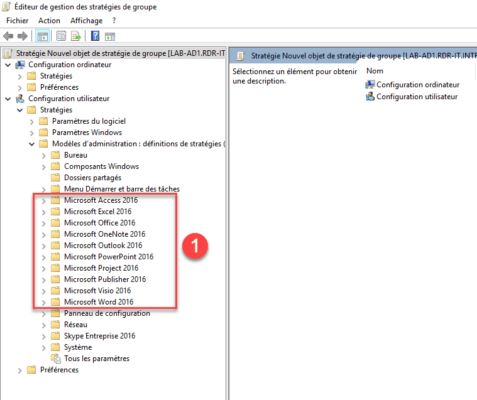This screenshot has height=400, width=477.
Task: Click the Skype Entreprise 2016 folder icon
Action: click(55, 336)
